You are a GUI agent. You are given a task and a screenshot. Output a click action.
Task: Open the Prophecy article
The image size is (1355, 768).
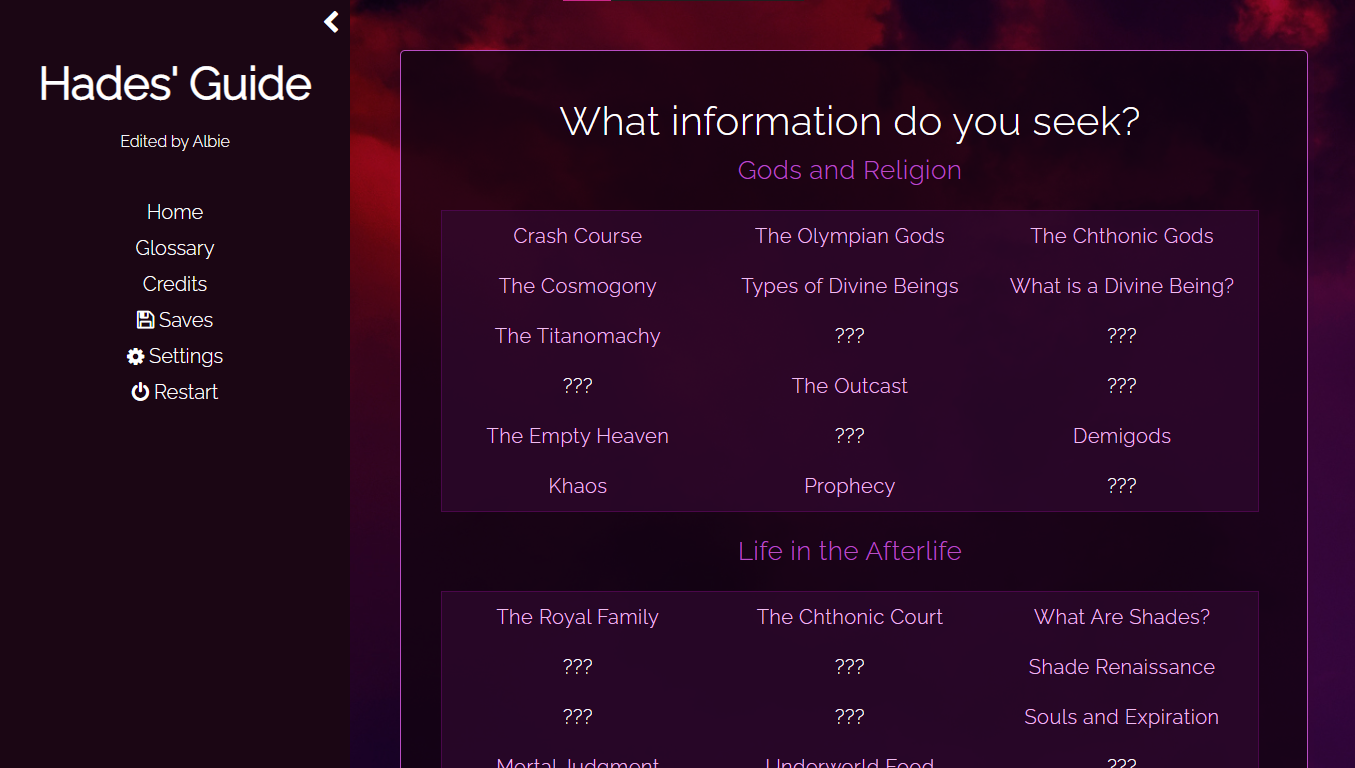tap(849, 486)
